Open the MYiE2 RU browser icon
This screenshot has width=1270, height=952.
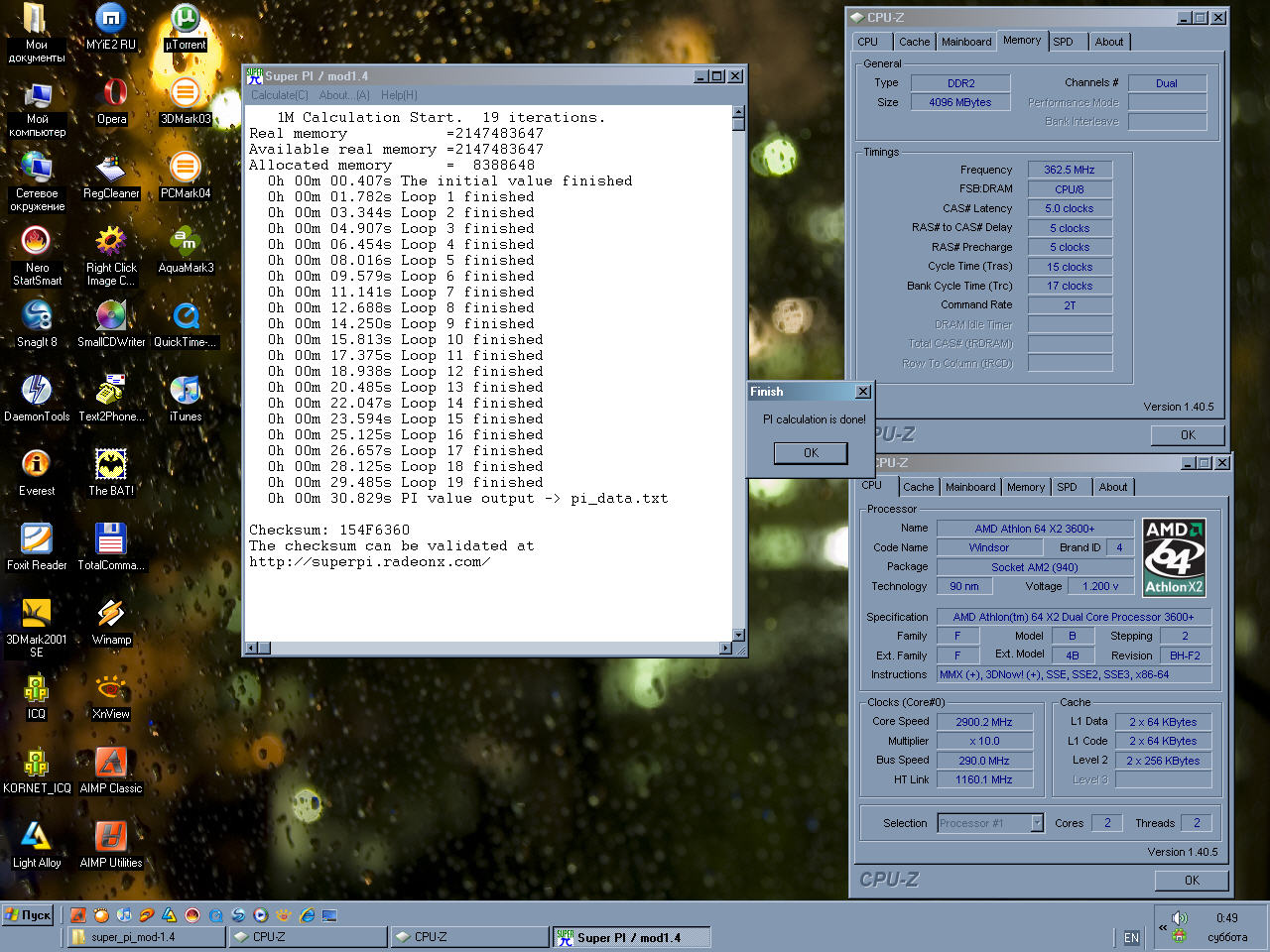111,27
